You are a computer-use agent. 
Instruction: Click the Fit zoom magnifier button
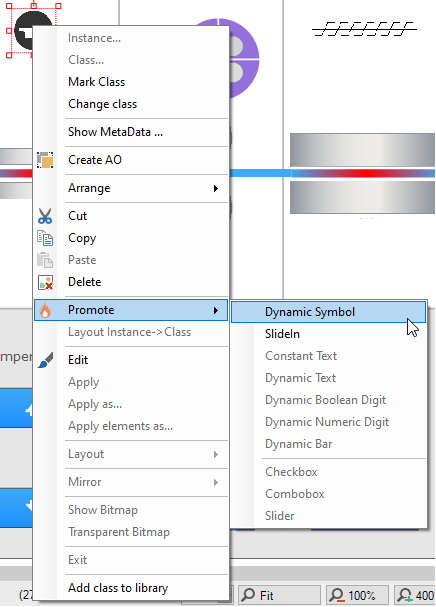point(279,595)
